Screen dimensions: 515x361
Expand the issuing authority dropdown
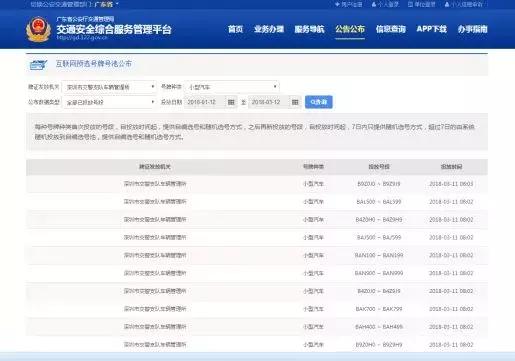[109, 87]
